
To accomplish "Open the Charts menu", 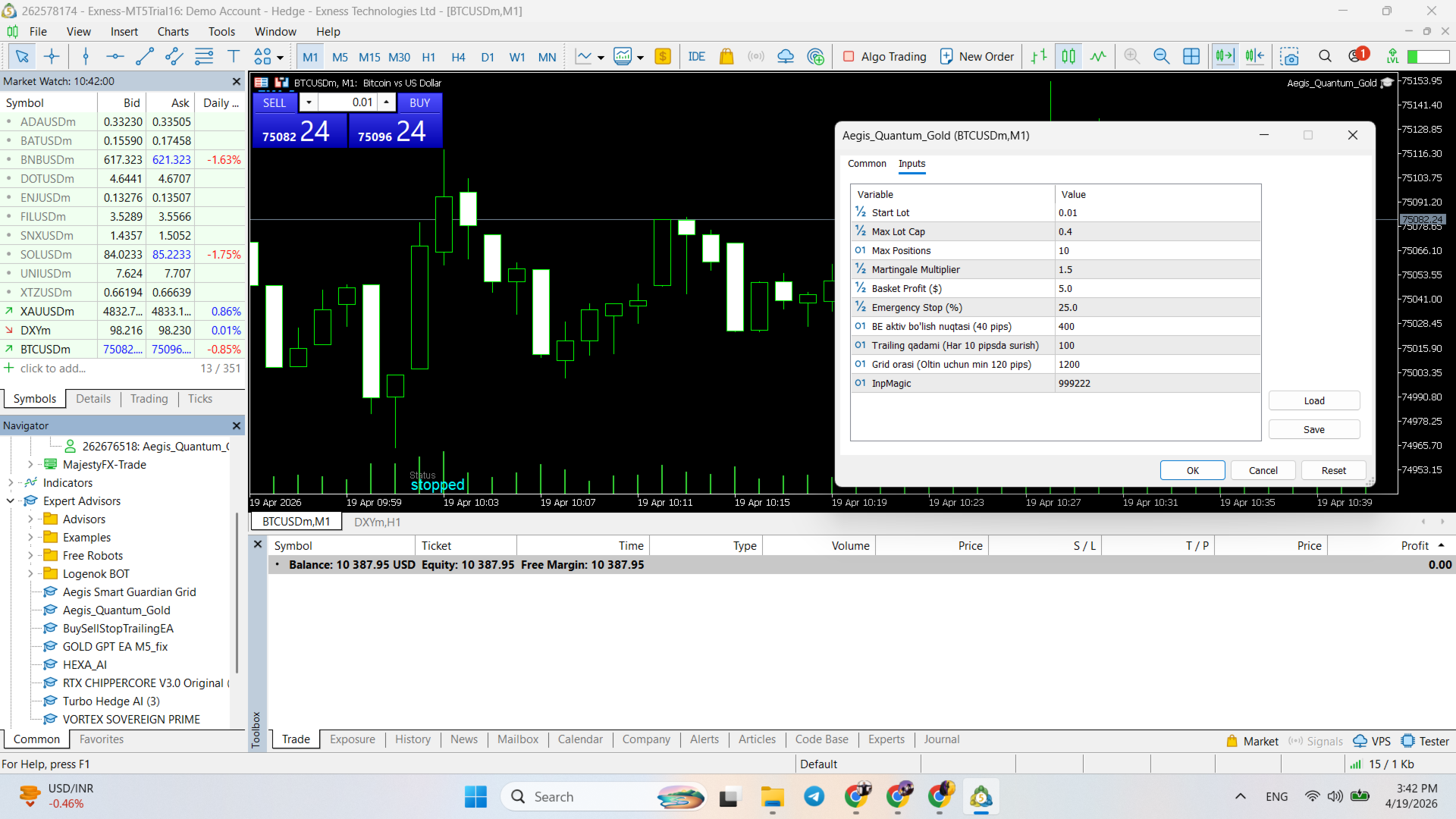I will coord(173,31).
